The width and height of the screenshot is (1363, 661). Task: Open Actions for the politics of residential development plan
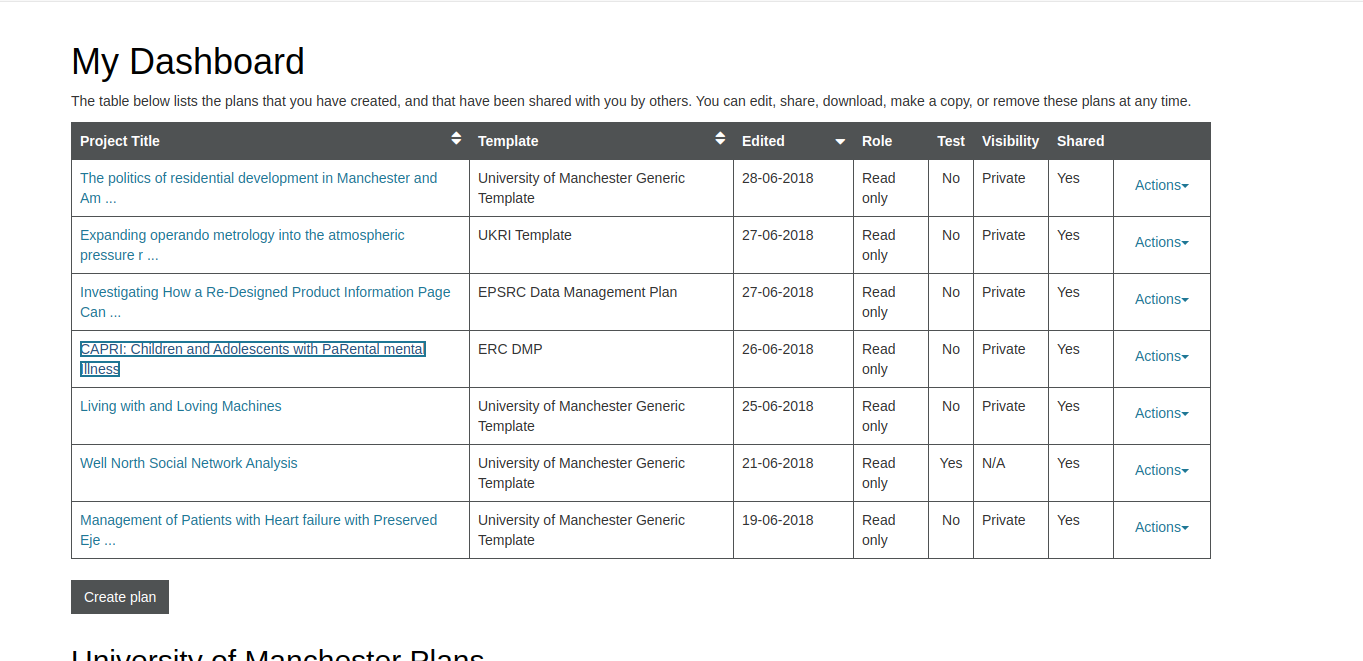point(1160,185)
